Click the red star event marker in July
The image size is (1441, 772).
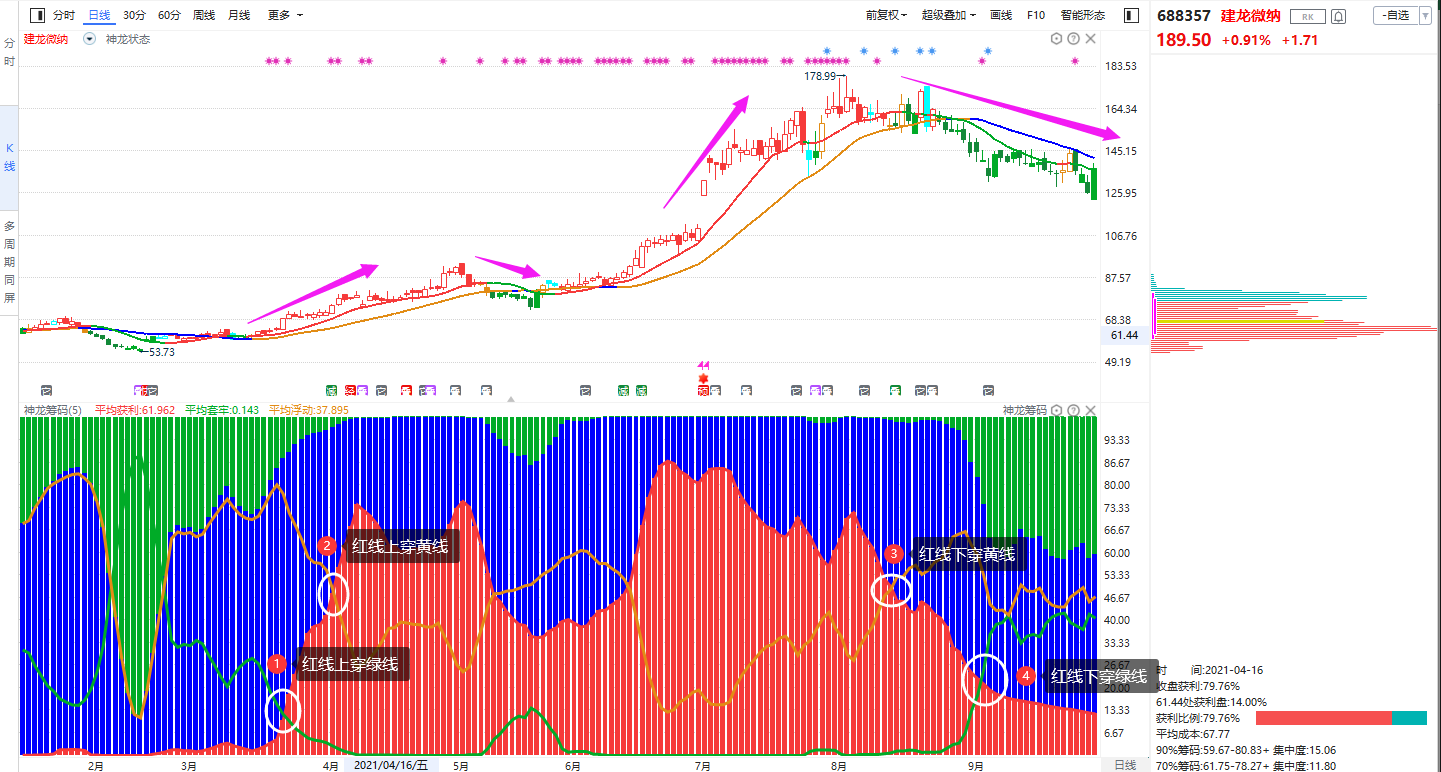(703, 378)
